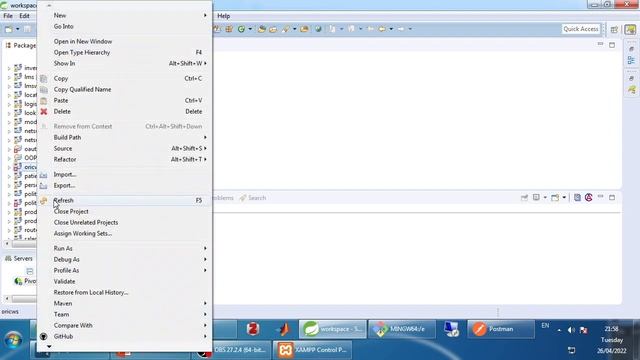Click the Export icon in context menu
640x360 pixels.
point(44,186)
